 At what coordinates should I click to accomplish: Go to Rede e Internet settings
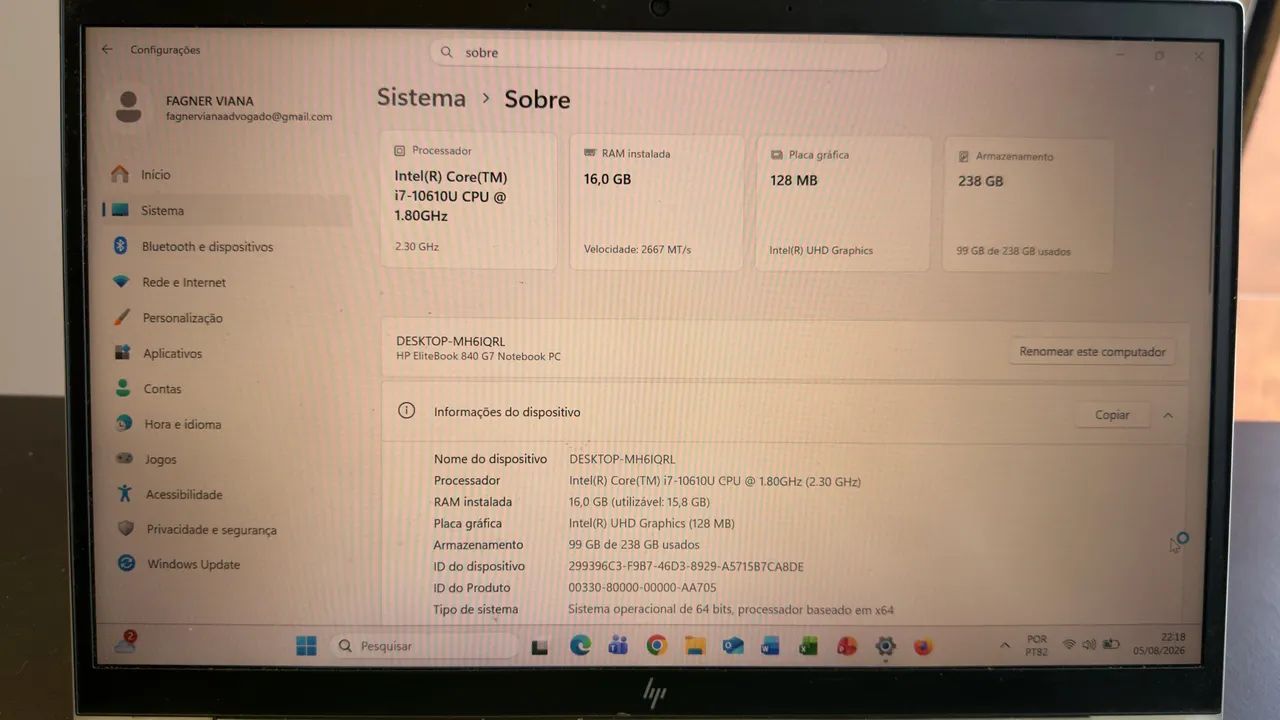point(227,283)
